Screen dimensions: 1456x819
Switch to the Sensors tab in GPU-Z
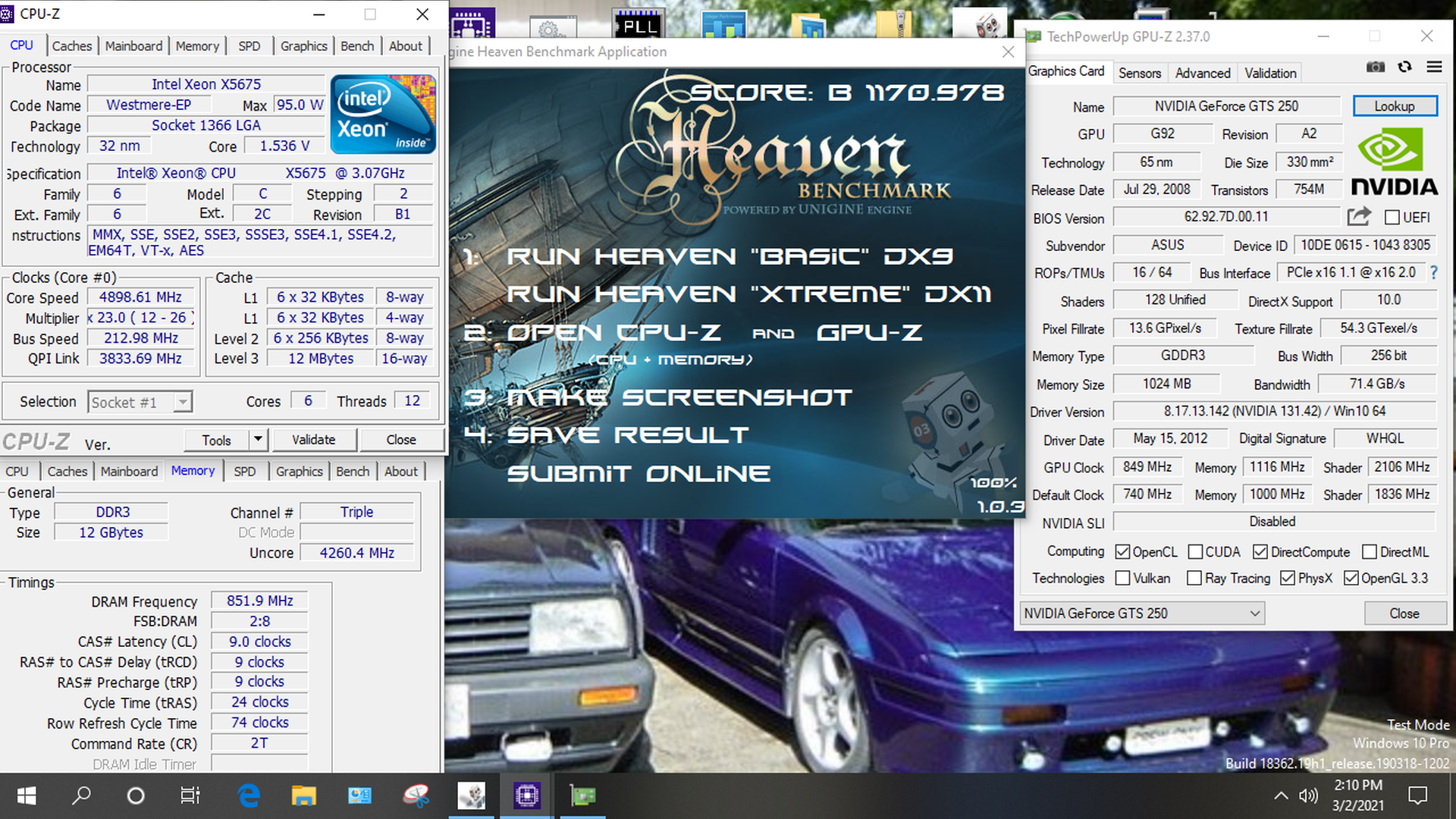click(1140, 73)
